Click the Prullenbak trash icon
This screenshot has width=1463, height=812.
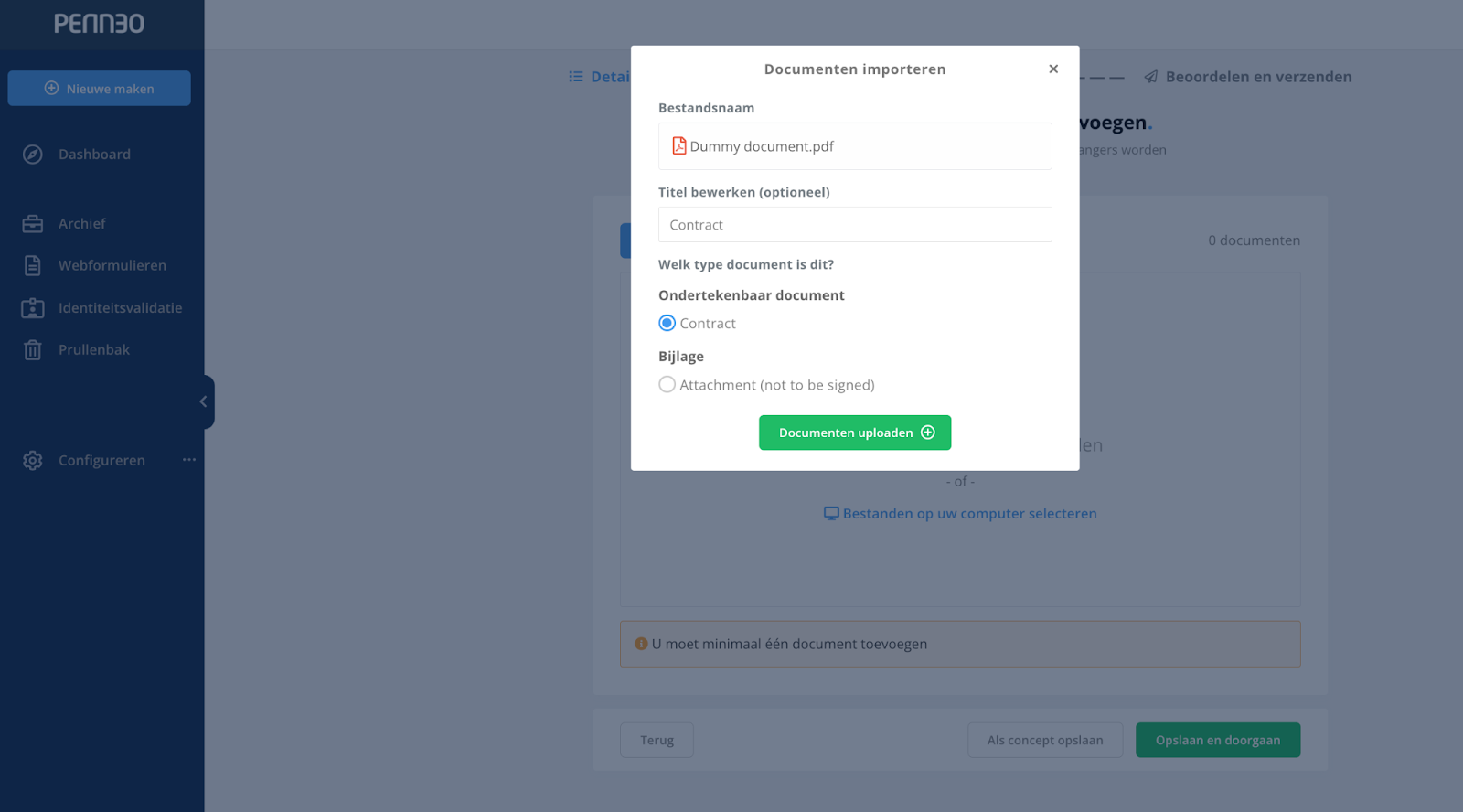point(33,349)
